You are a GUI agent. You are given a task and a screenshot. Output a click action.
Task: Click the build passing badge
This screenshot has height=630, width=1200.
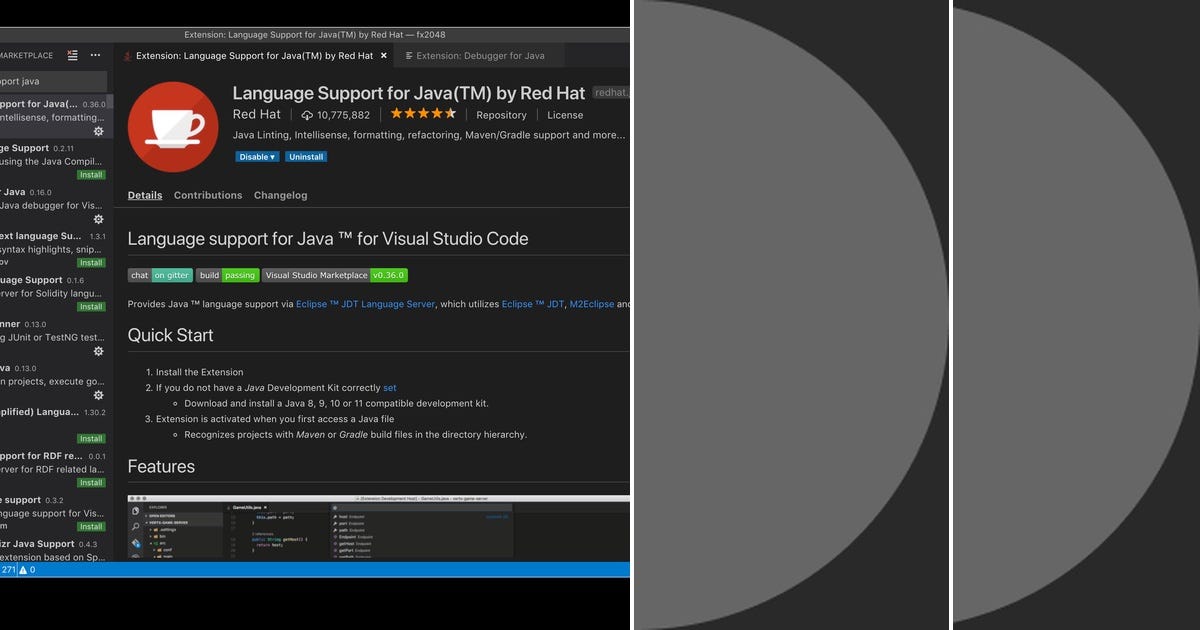coord(227,275)
